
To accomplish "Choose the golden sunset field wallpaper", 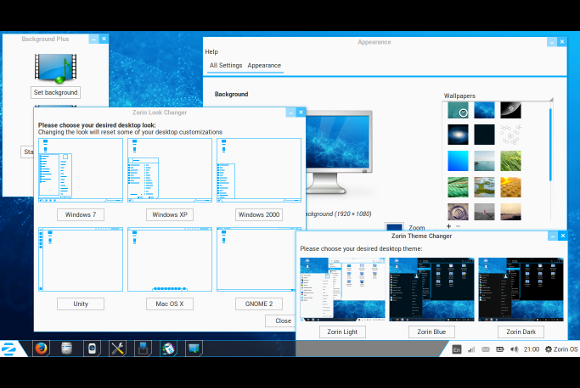I will click(510, 187).
